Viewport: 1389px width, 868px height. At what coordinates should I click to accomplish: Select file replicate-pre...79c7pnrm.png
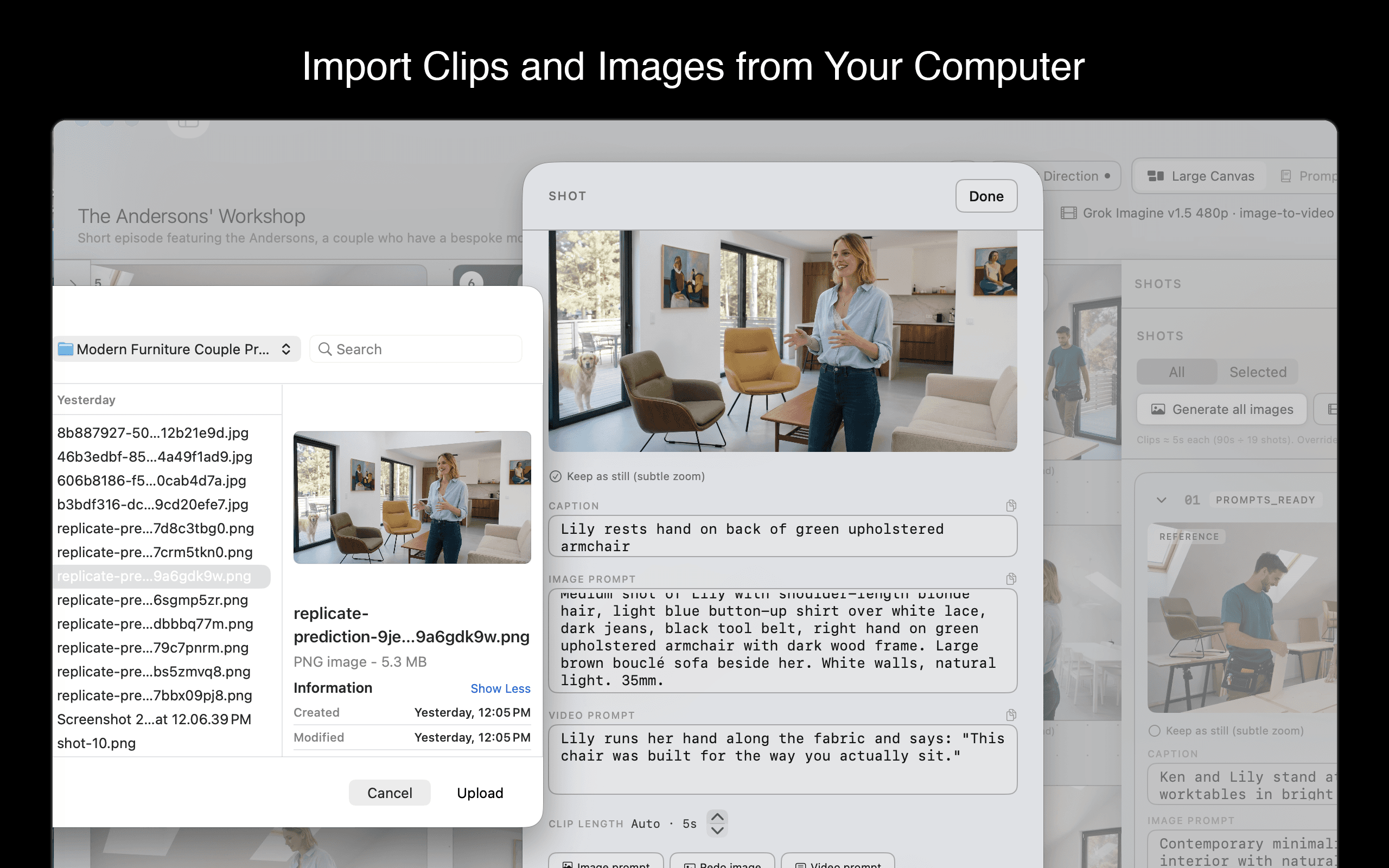tap(152, 648)
